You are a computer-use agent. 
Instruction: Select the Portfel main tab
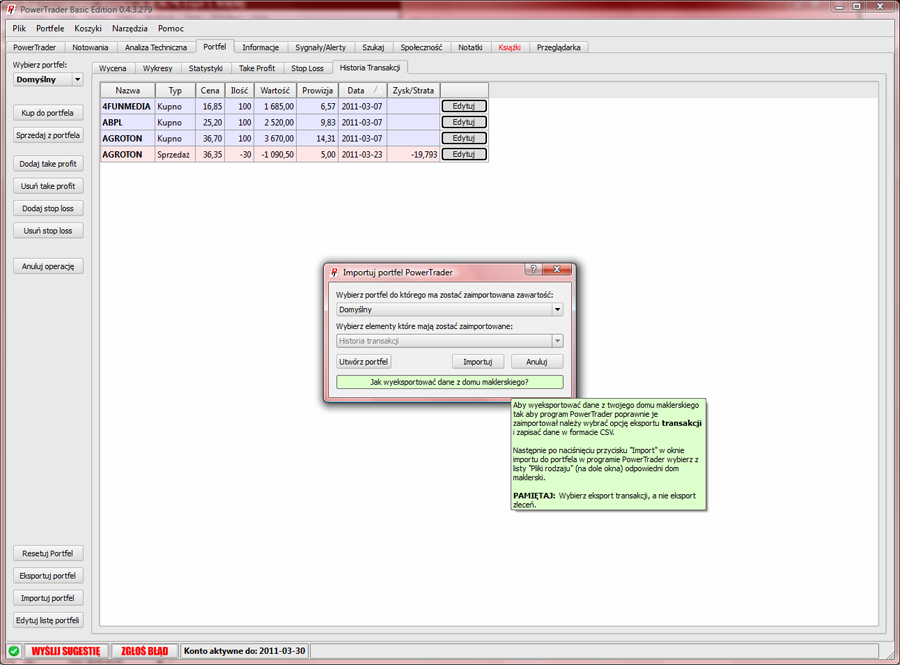[x=215, y=46]
